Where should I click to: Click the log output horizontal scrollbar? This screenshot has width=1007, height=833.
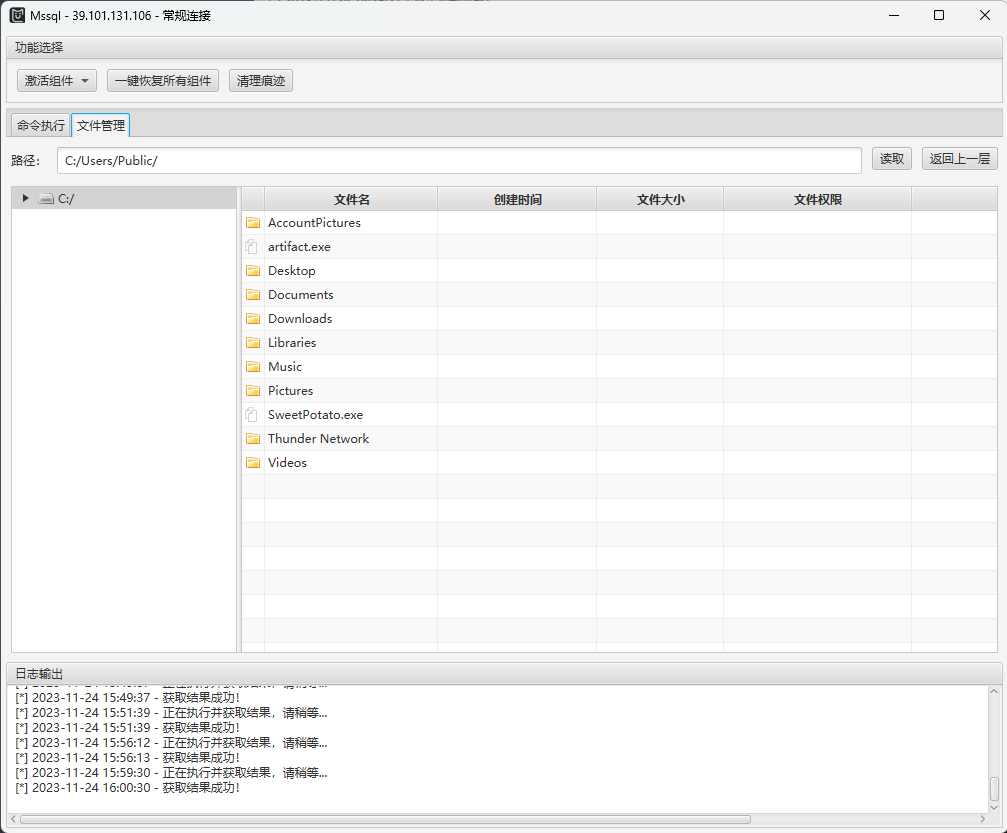[x=500, y=819]
